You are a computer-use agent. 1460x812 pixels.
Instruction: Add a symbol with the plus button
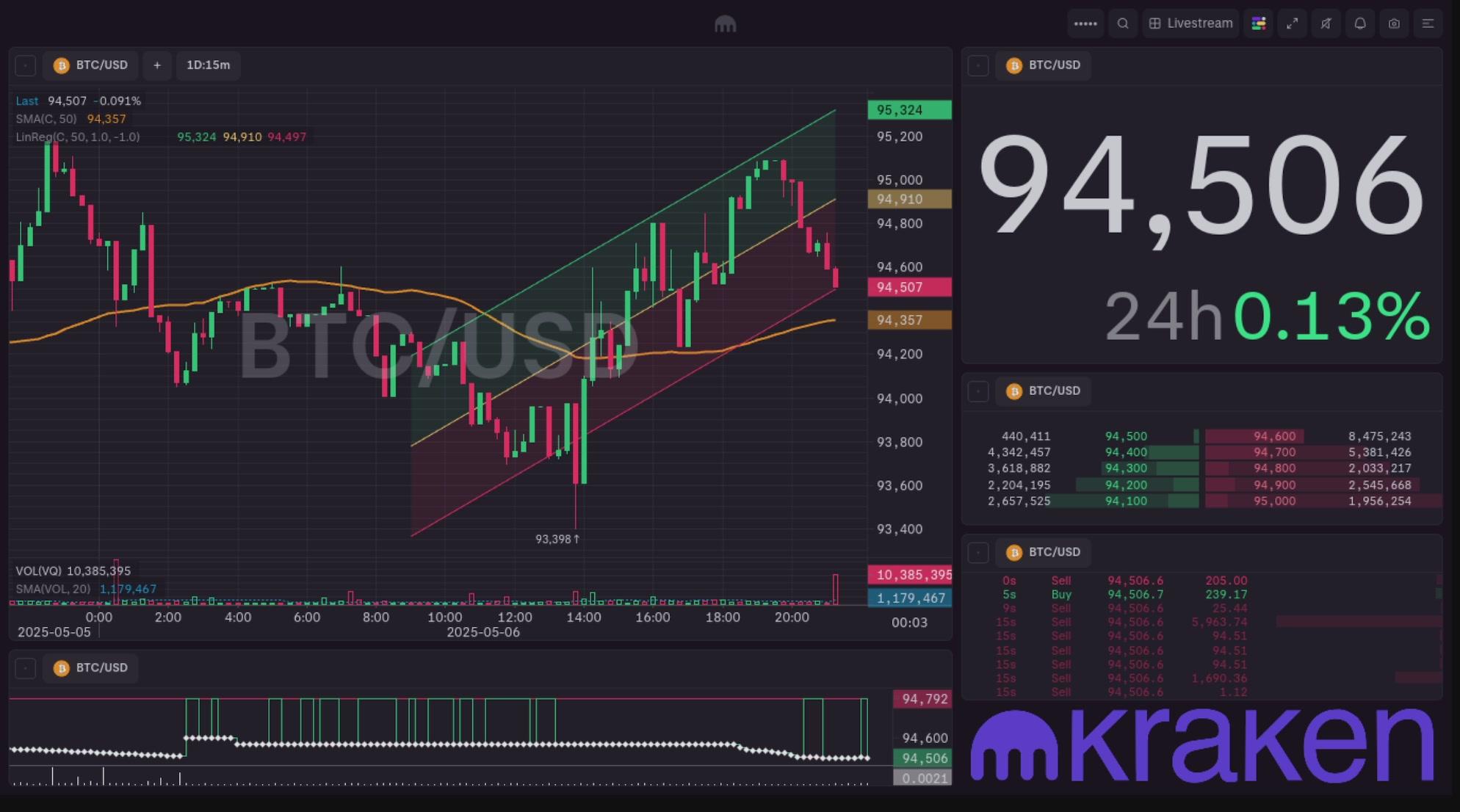point(157,65)
